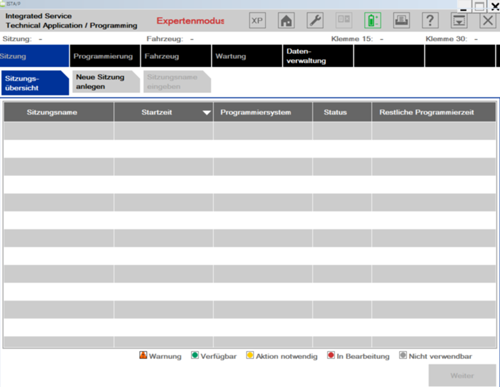Open the Wartung tab
Screen dimensions: 500x387
coord(247,56)
